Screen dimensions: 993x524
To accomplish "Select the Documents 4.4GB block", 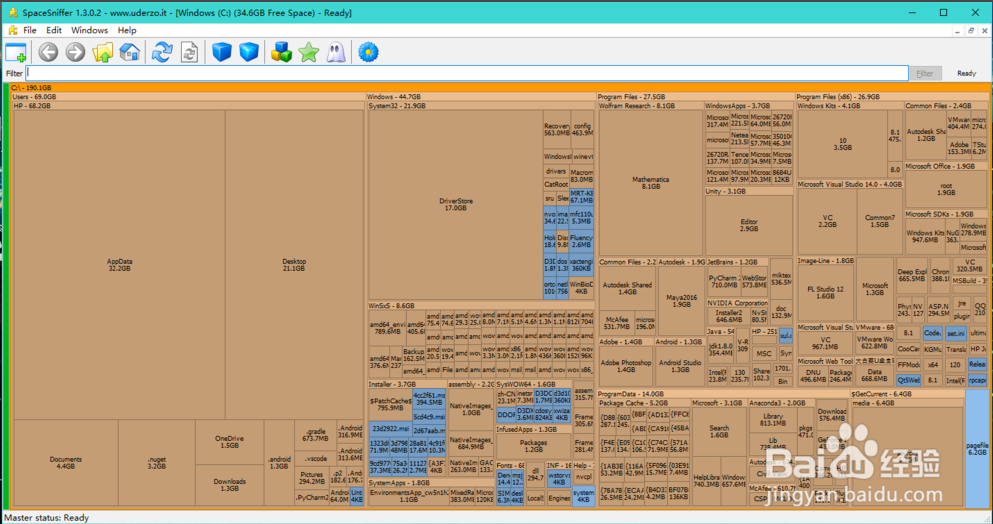I will tap(66, 463).
